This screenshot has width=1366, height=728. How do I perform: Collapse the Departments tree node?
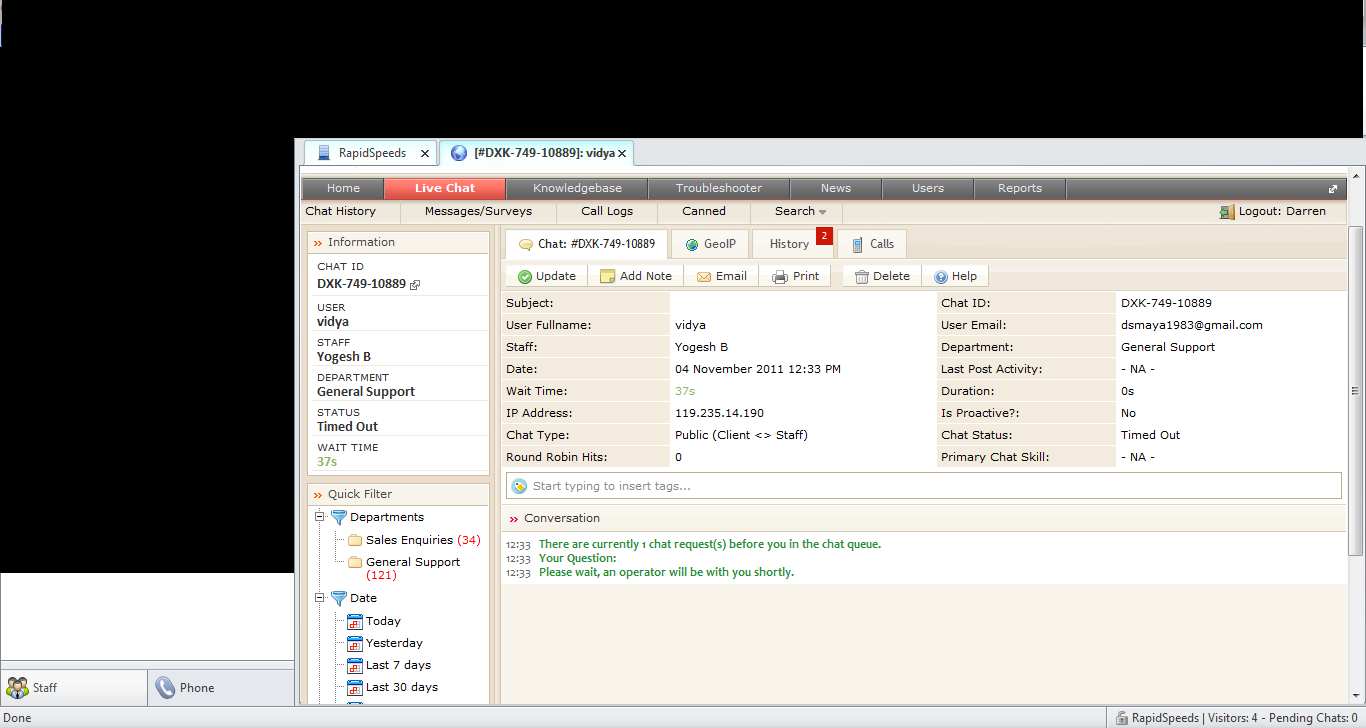pyautogui.click(x=320, y=517)
